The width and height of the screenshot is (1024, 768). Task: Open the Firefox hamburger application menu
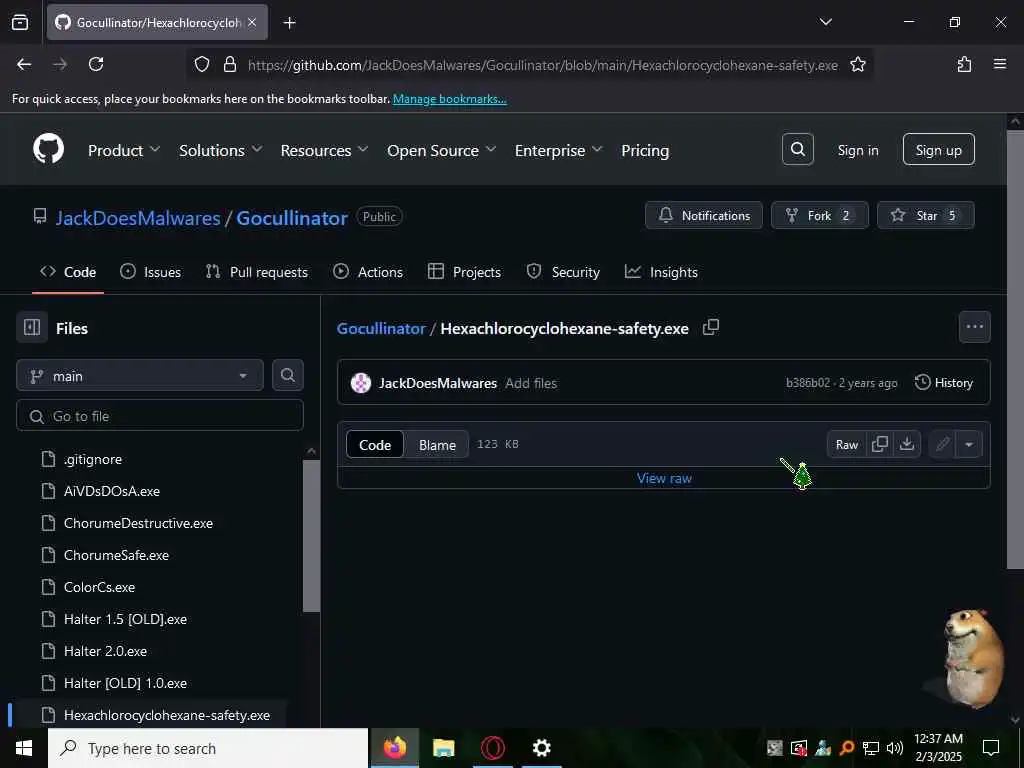point(999,64)
